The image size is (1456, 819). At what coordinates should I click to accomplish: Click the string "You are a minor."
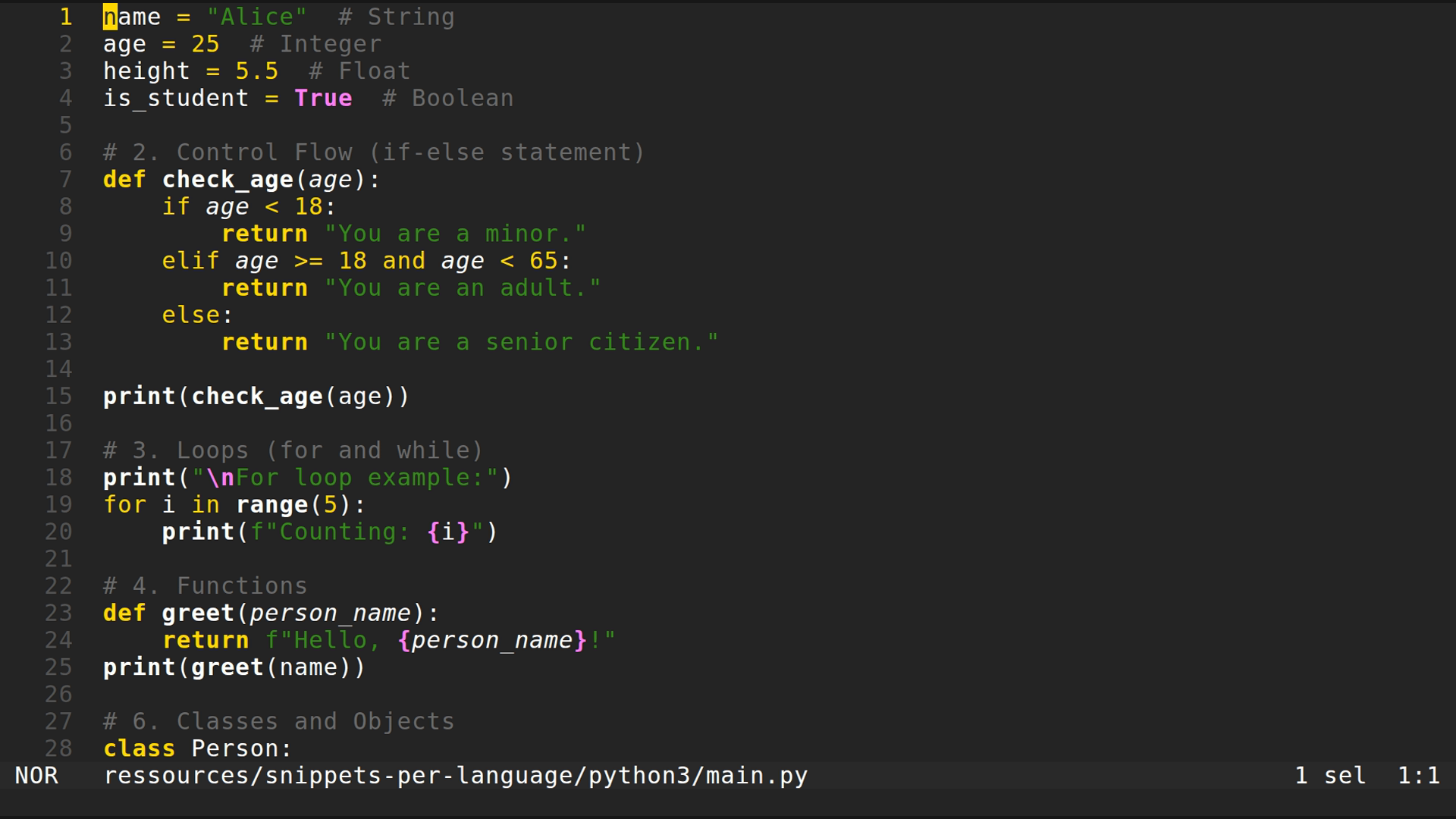pos(456,233)
